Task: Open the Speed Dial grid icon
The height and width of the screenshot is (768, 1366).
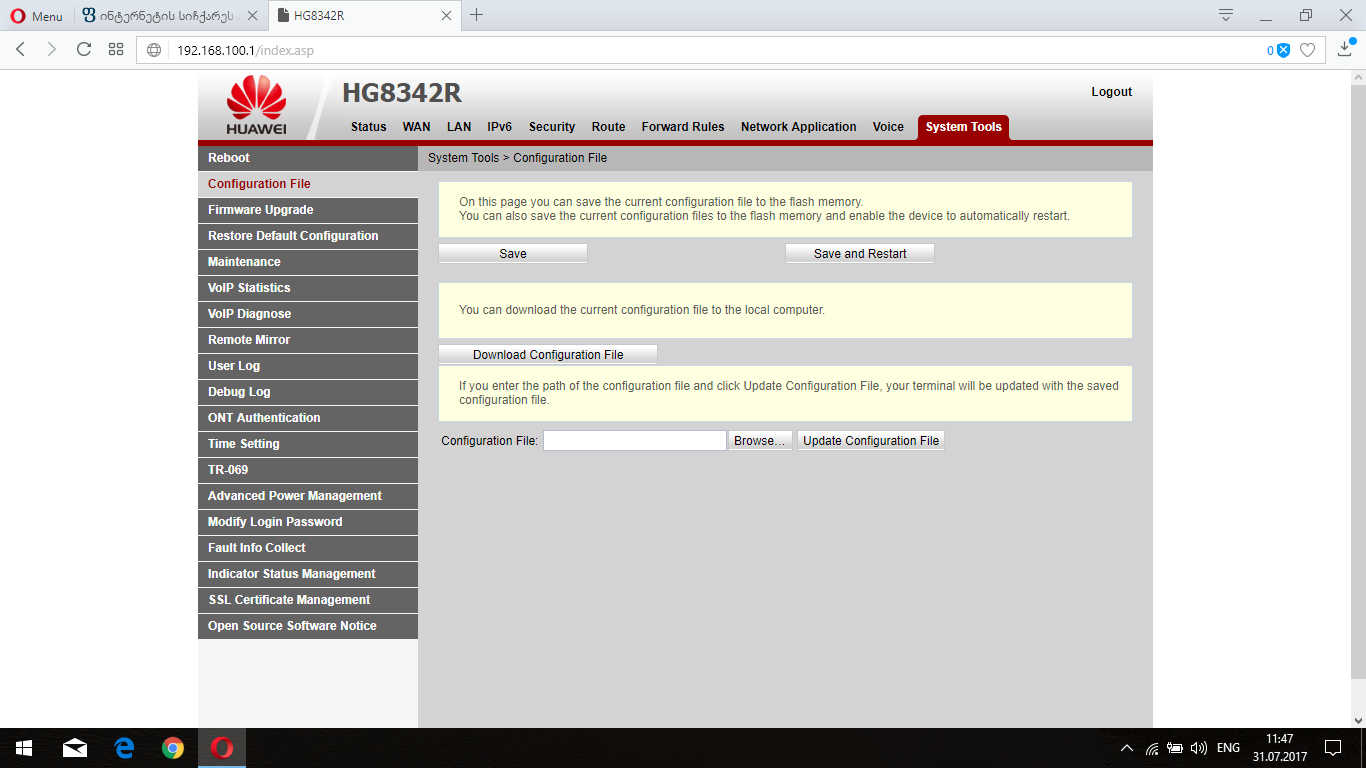Action: point(116,49)
